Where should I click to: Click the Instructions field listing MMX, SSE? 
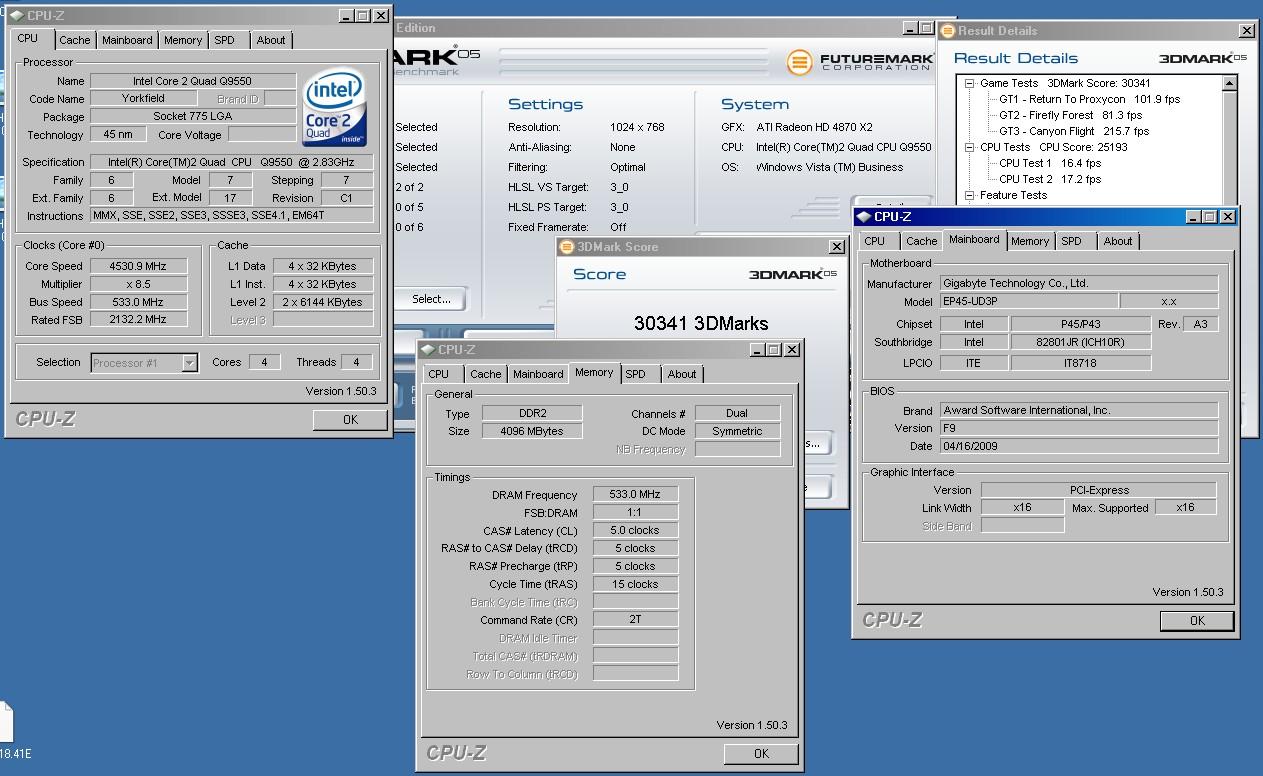[x=232, y=216]
